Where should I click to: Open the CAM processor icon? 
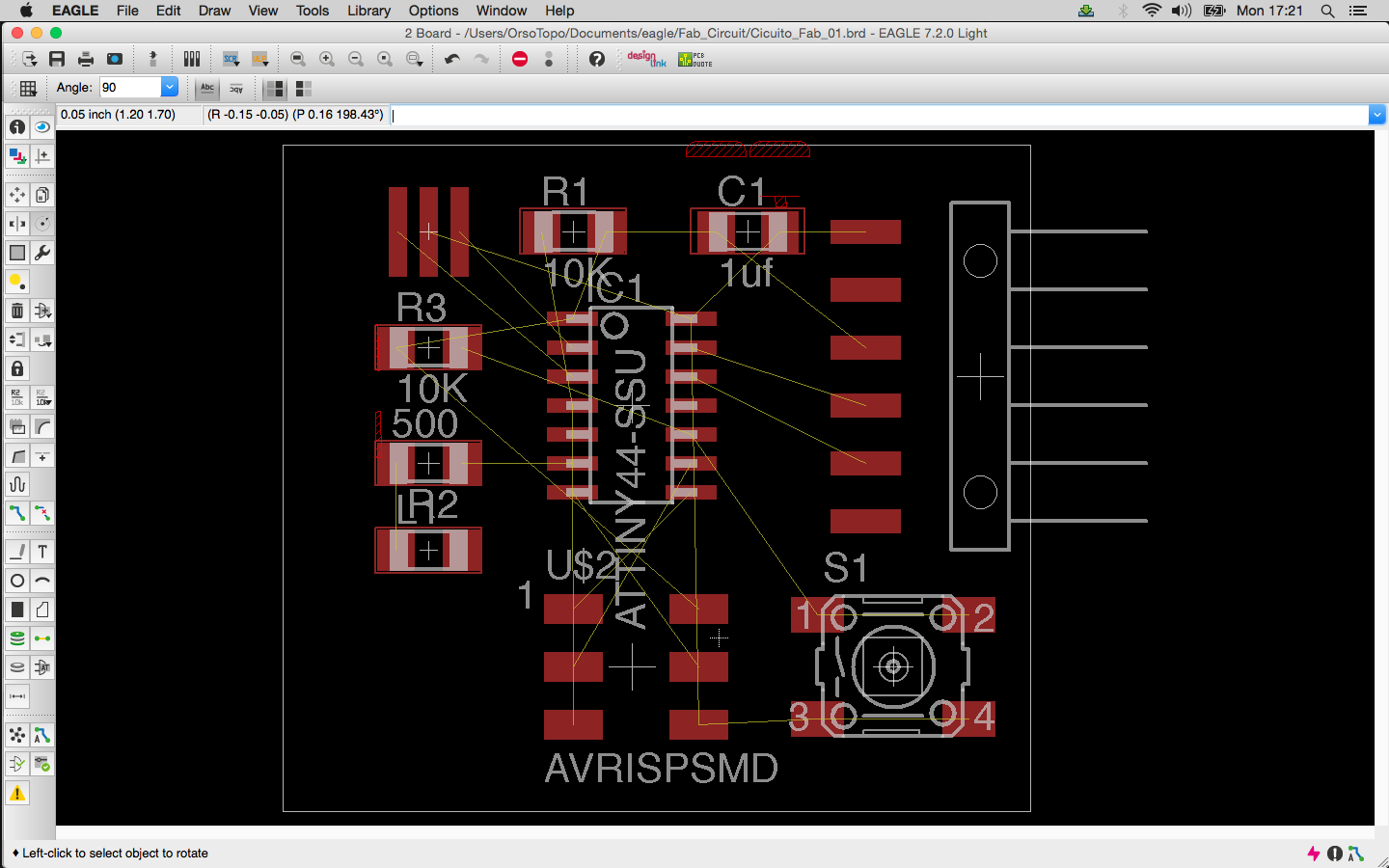[x=115, y=59]
